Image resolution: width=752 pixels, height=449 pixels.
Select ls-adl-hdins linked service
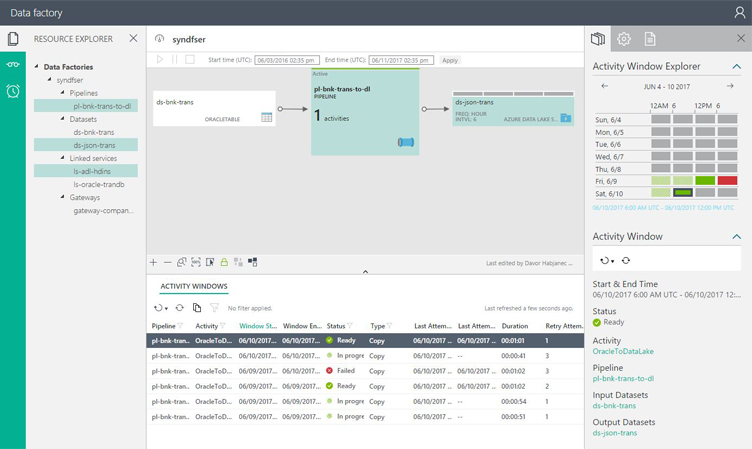coord(86,171)
